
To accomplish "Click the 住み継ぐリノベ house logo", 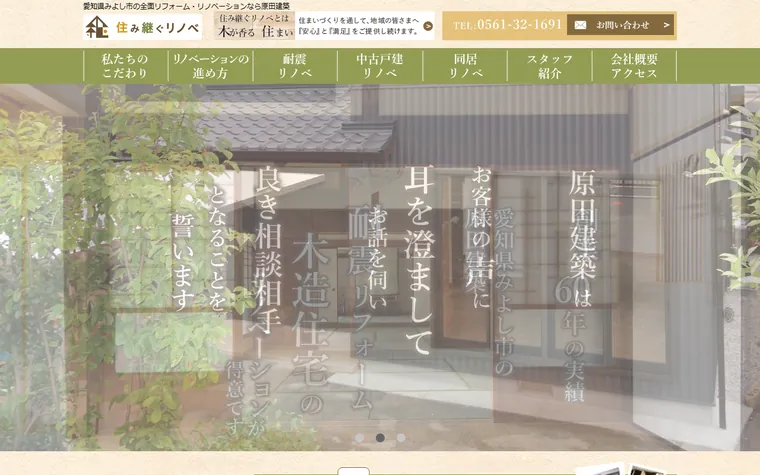I will (142, 27).
